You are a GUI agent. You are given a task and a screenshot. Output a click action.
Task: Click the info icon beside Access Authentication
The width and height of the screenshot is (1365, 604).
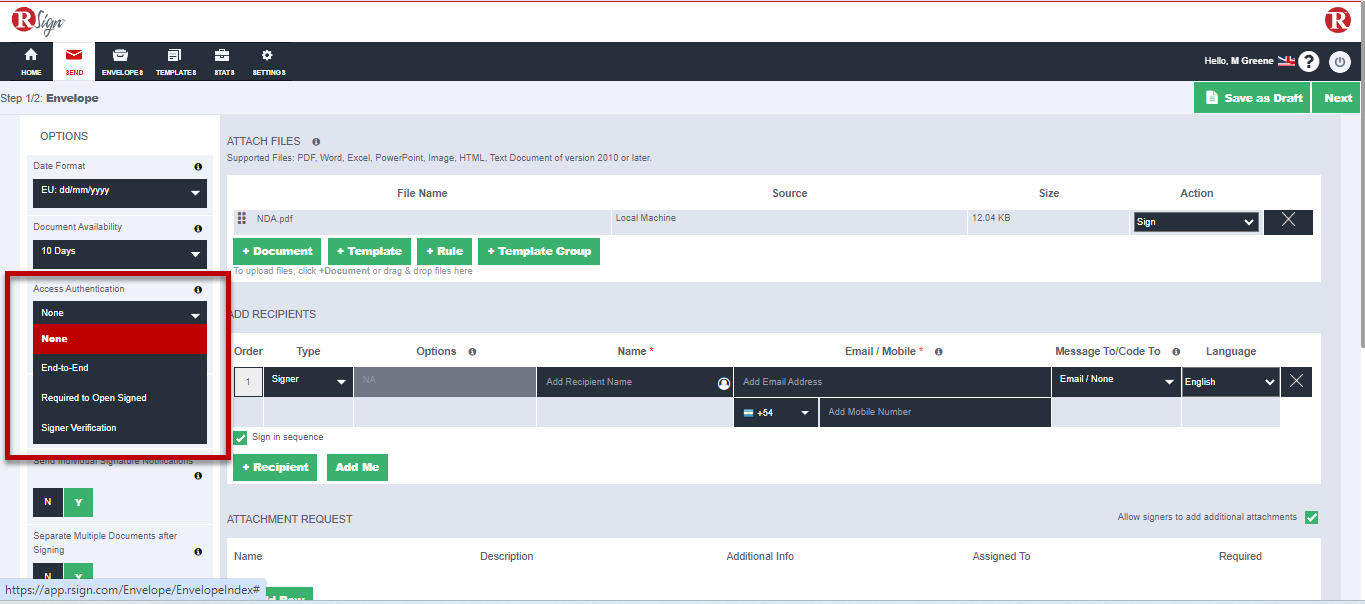(x=198, y=289)
